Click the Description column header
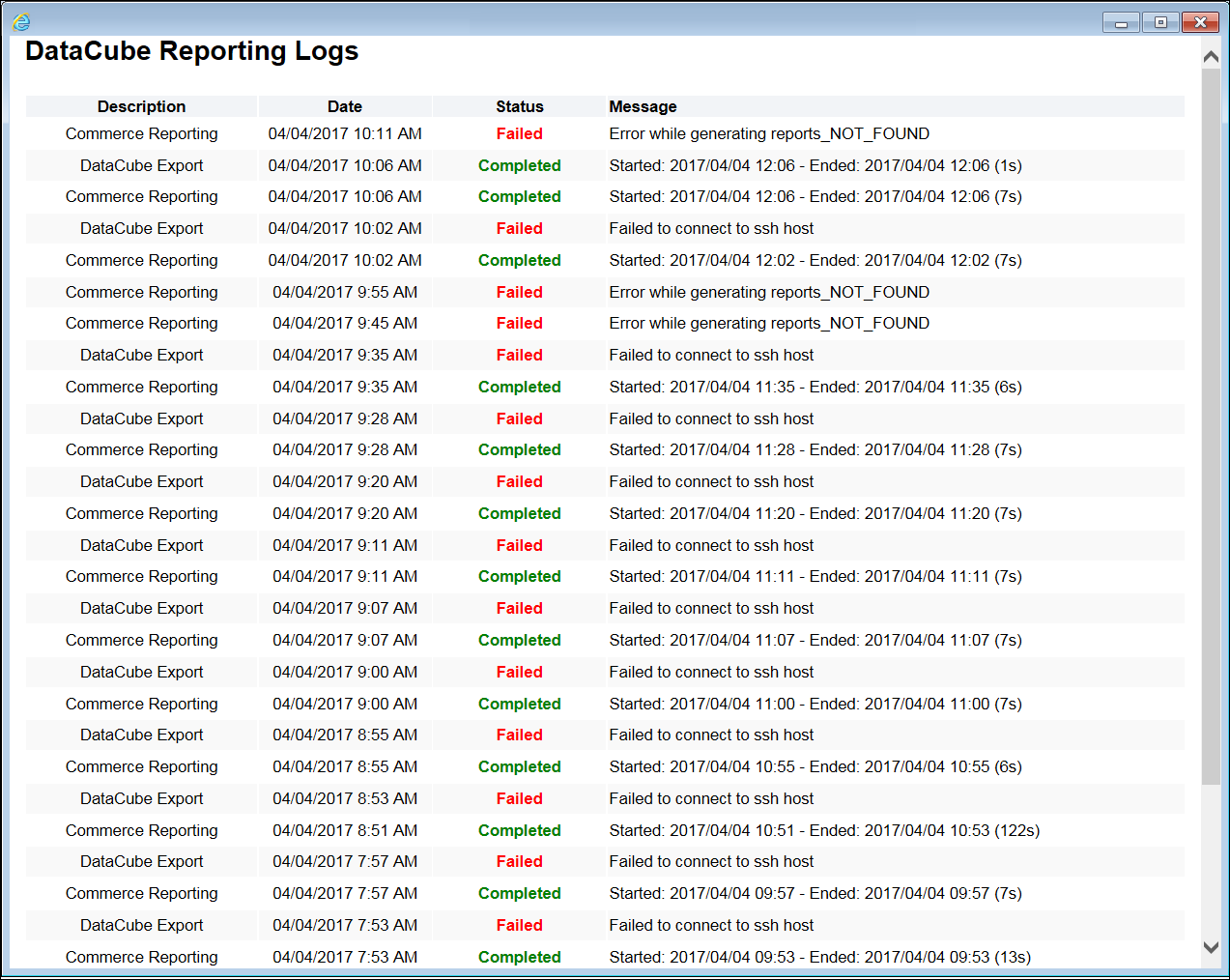The width and height of the screenshot is (1230, 980). (x=141, y=106)
